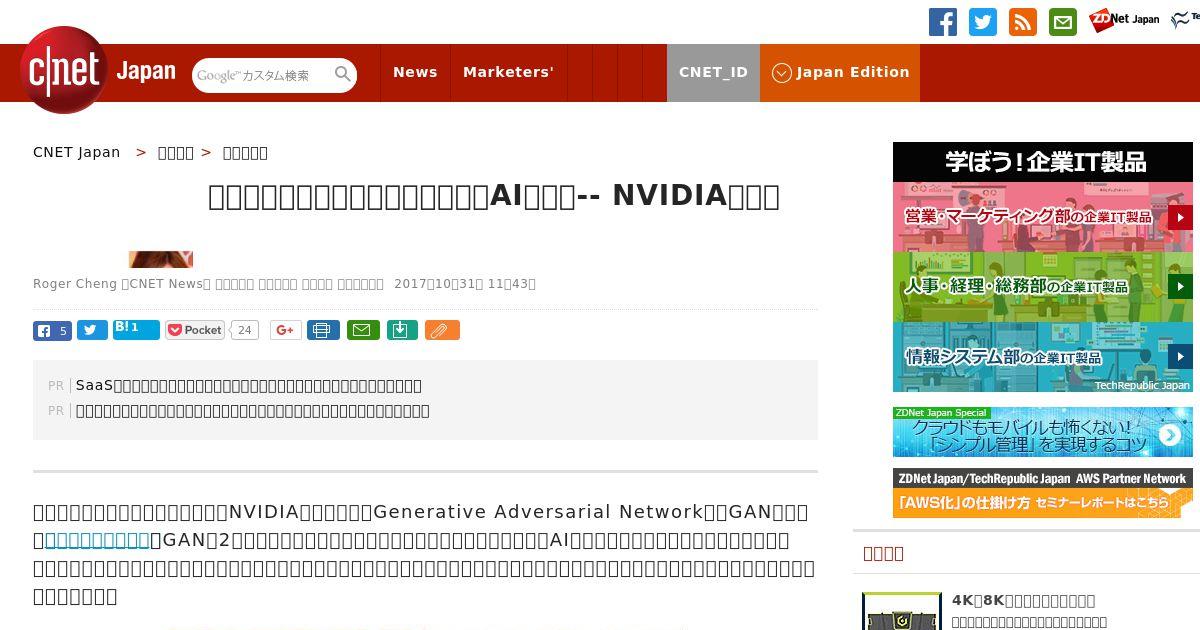The width and height of the screenshot is (1200, 630).
Task: Click the author photo thumbnail
Action: (x=161, y=259)
